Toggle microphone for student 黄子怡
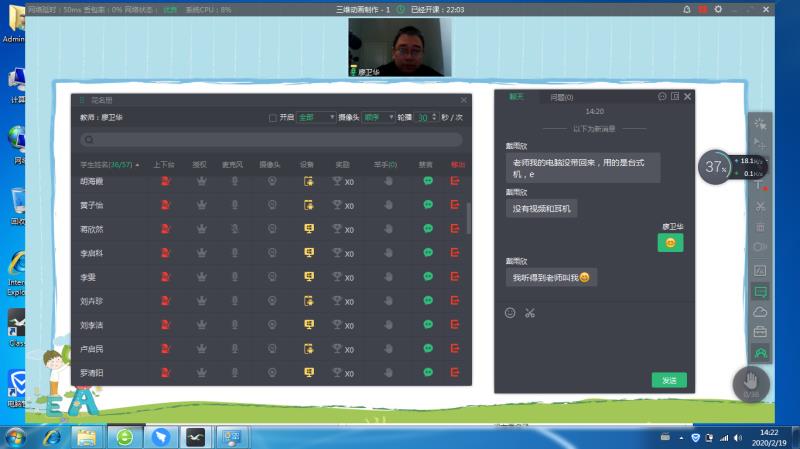This screenshot has height=449, width=800. [x=235, y=205]
